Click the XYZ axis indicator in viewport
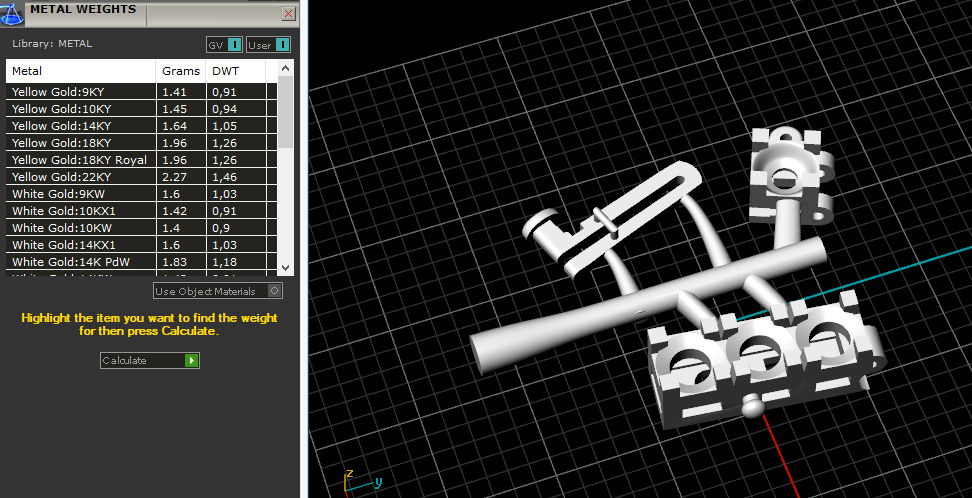Screen dimensions: 972x498 [363, 481]
